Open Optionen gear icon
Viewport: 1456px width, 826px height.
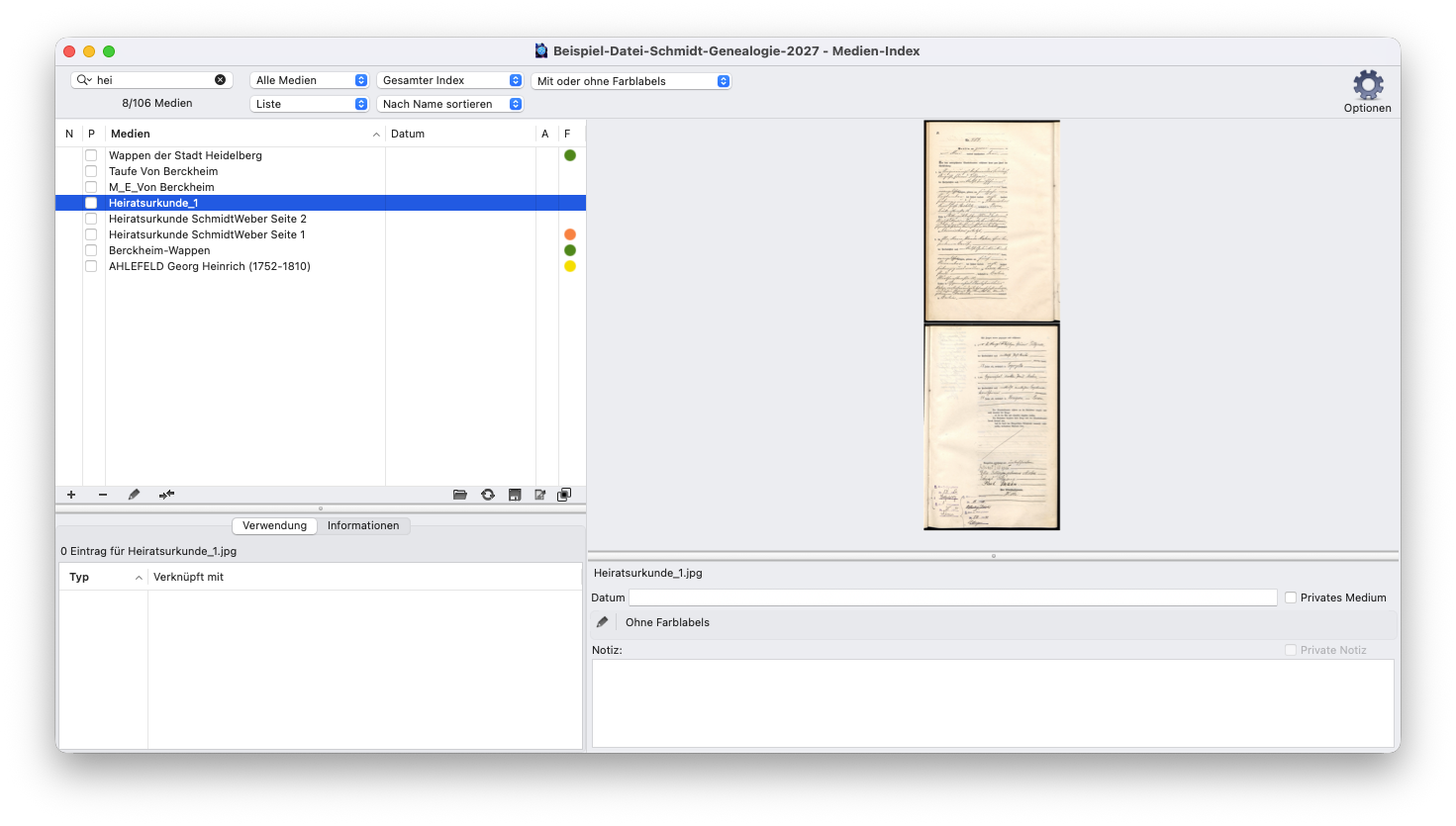(x=1368, y=85)
